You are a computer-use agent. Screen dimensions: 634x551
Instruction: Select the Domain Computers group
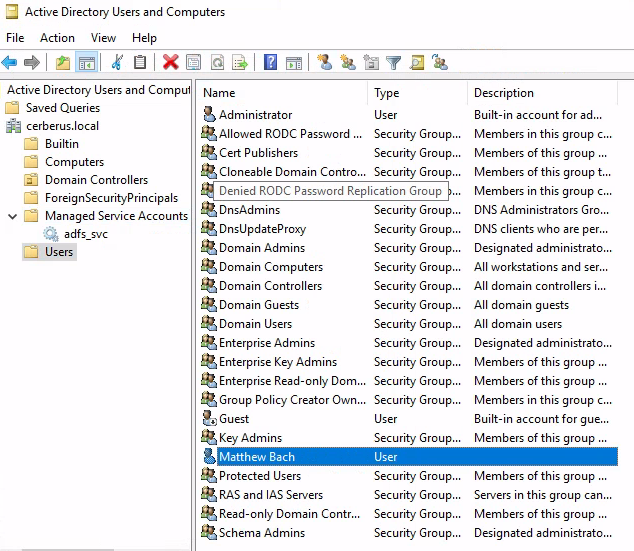pos(271,267)
